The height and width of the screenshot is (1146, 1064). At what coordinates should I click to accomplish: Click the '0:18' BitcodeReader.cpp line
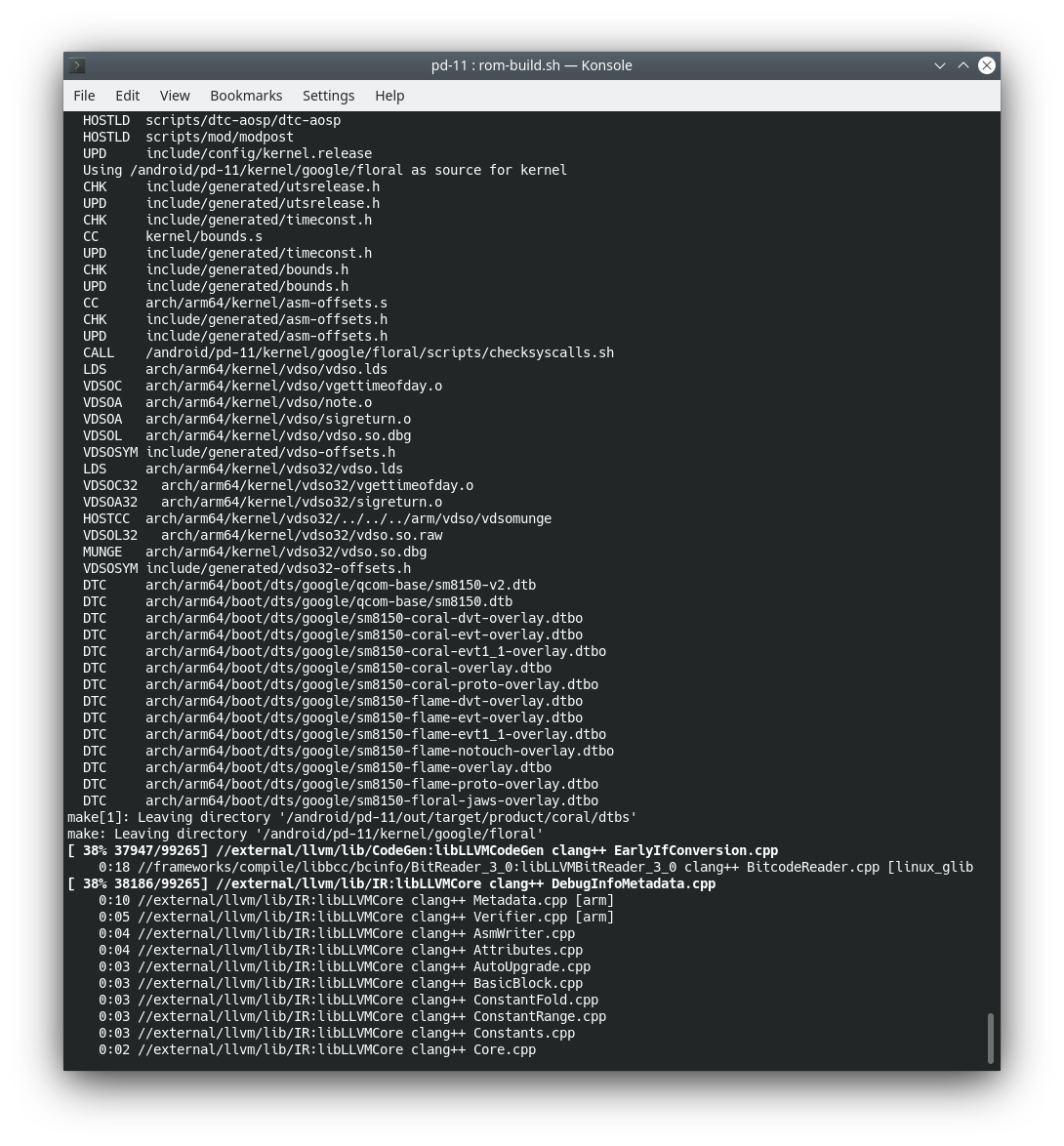(x=536, y=868)
